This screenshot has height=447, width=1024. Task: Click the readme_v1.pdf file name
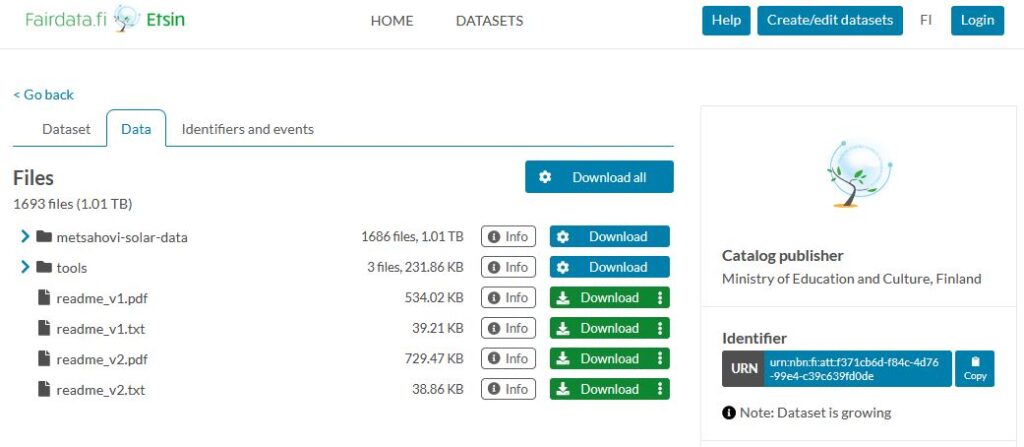[x=101, y=299]
